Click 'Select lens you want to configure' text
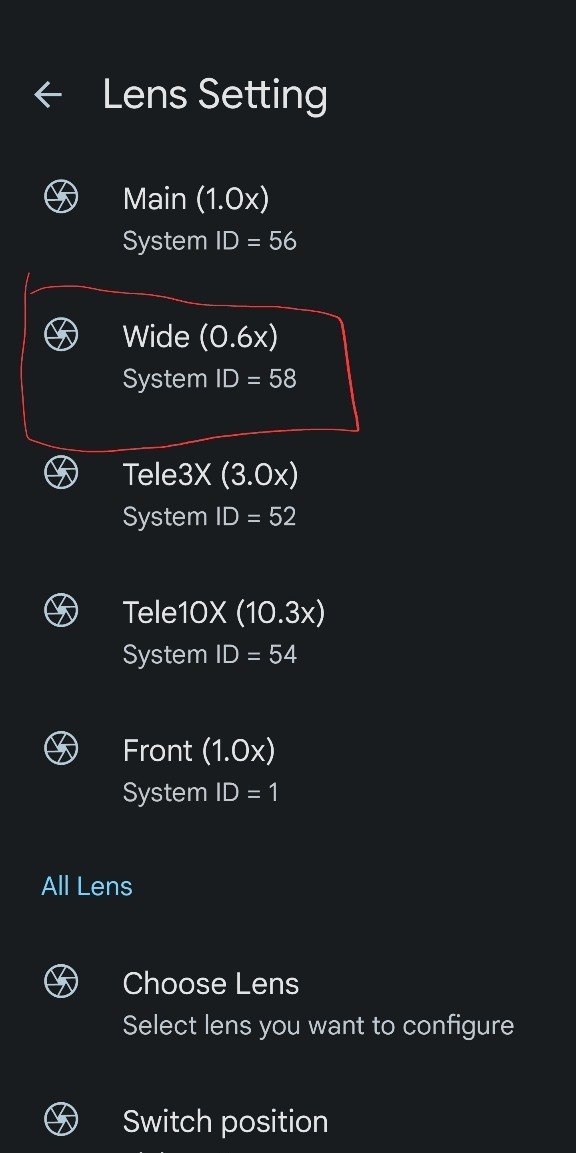 click(318, 1026)
